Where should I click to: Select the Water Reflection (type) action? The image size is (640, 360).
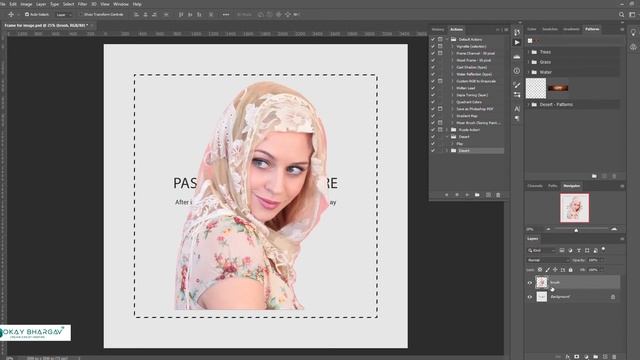coord(473,74)
